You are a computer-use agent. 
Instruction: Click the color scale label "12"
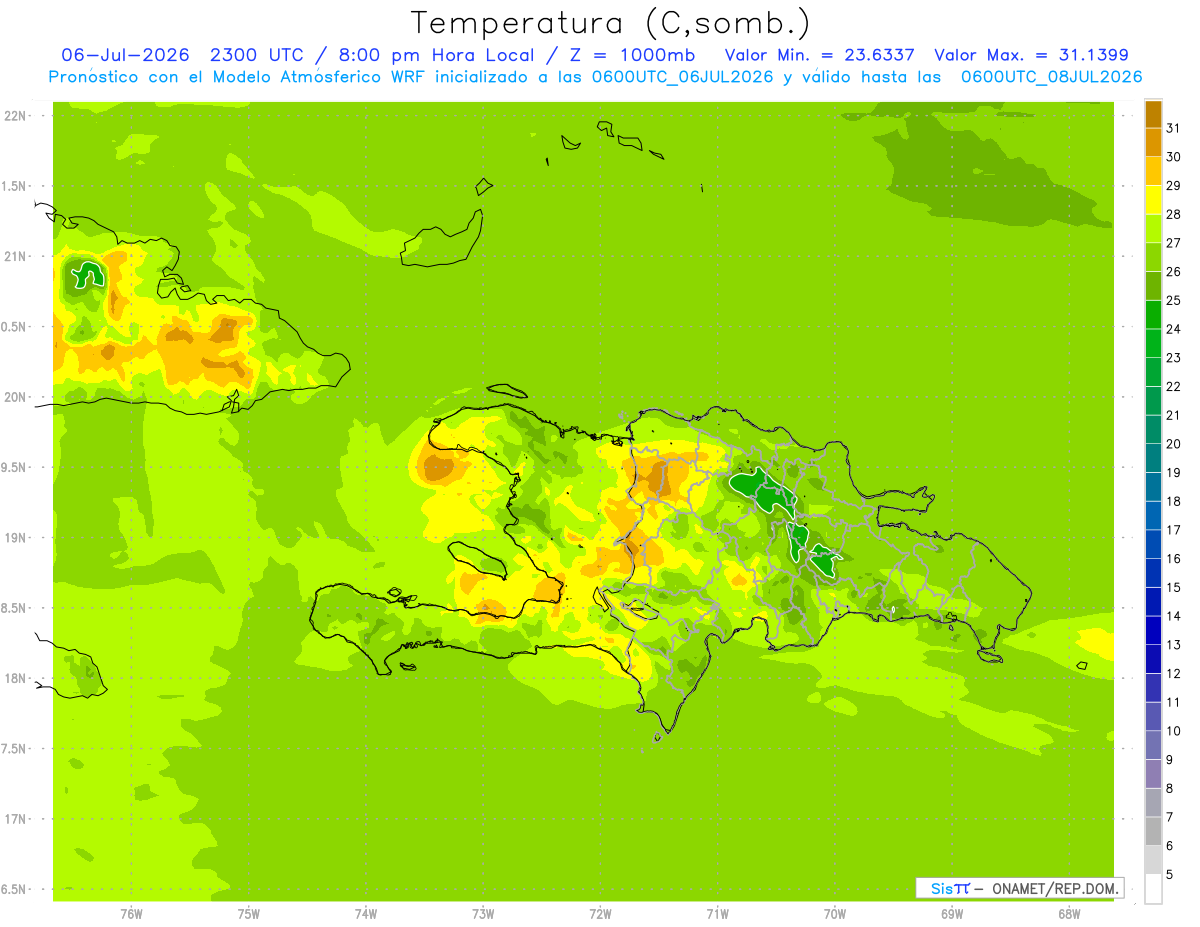[1173, 673]
